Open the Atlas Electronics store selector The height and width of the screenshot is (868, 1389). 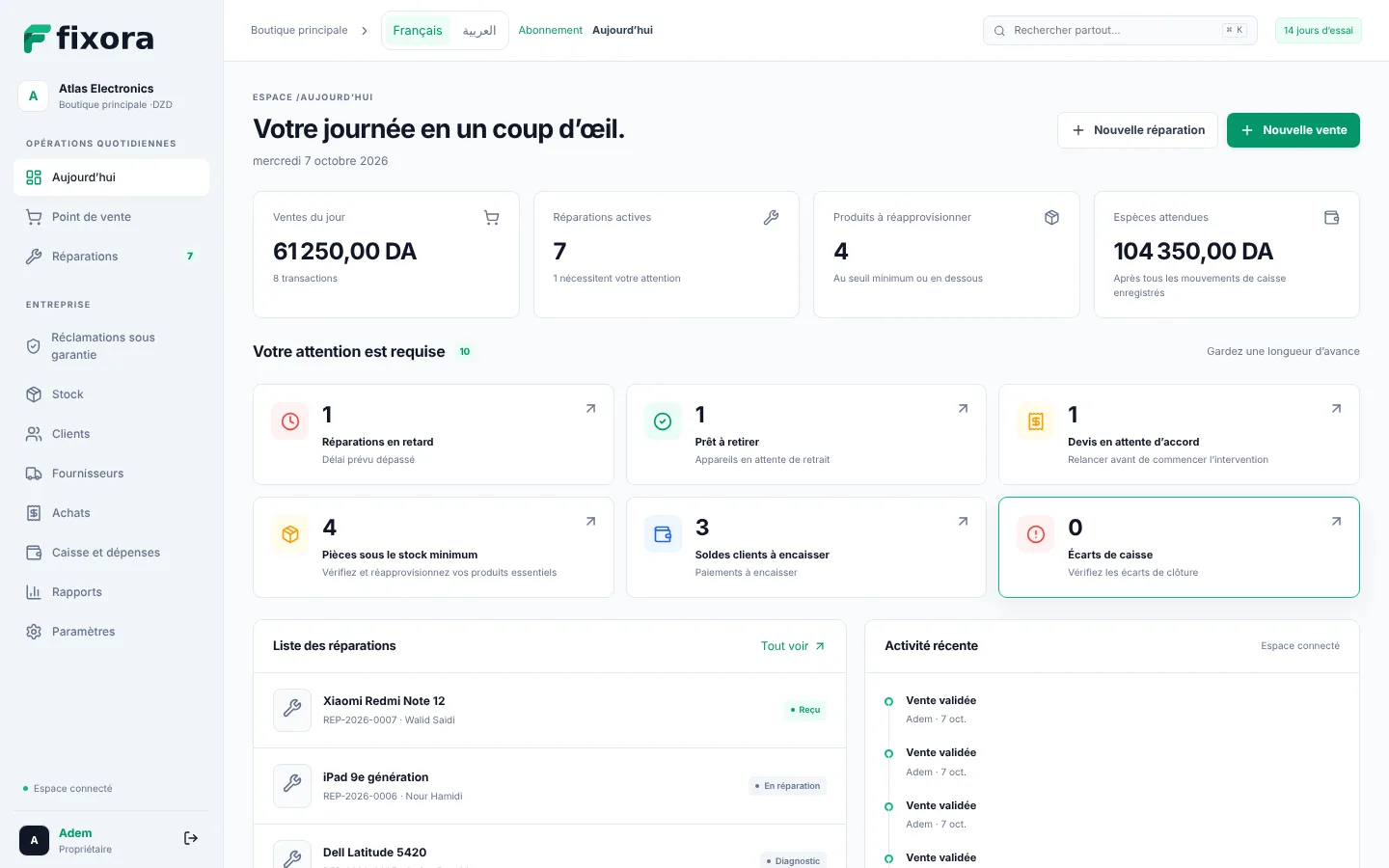pyautogui.click(x=111, y=95)
